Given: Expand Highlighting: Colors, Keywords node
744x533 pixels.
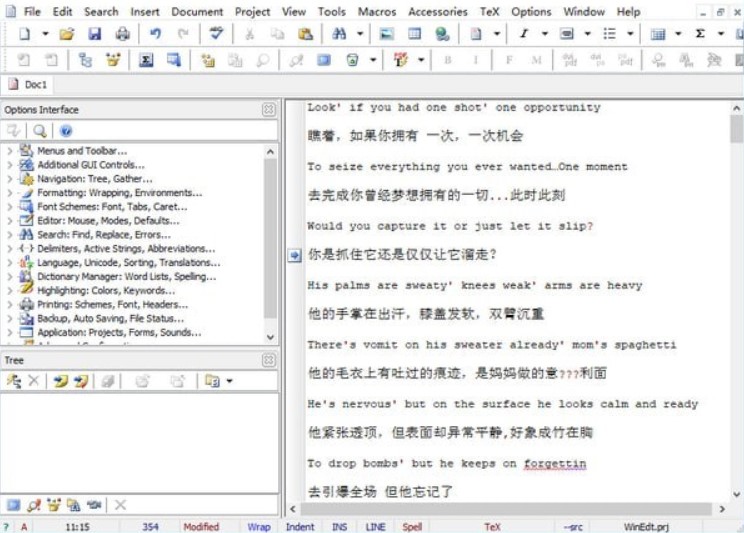Looking at the screenshot, I should pos(10,290).
